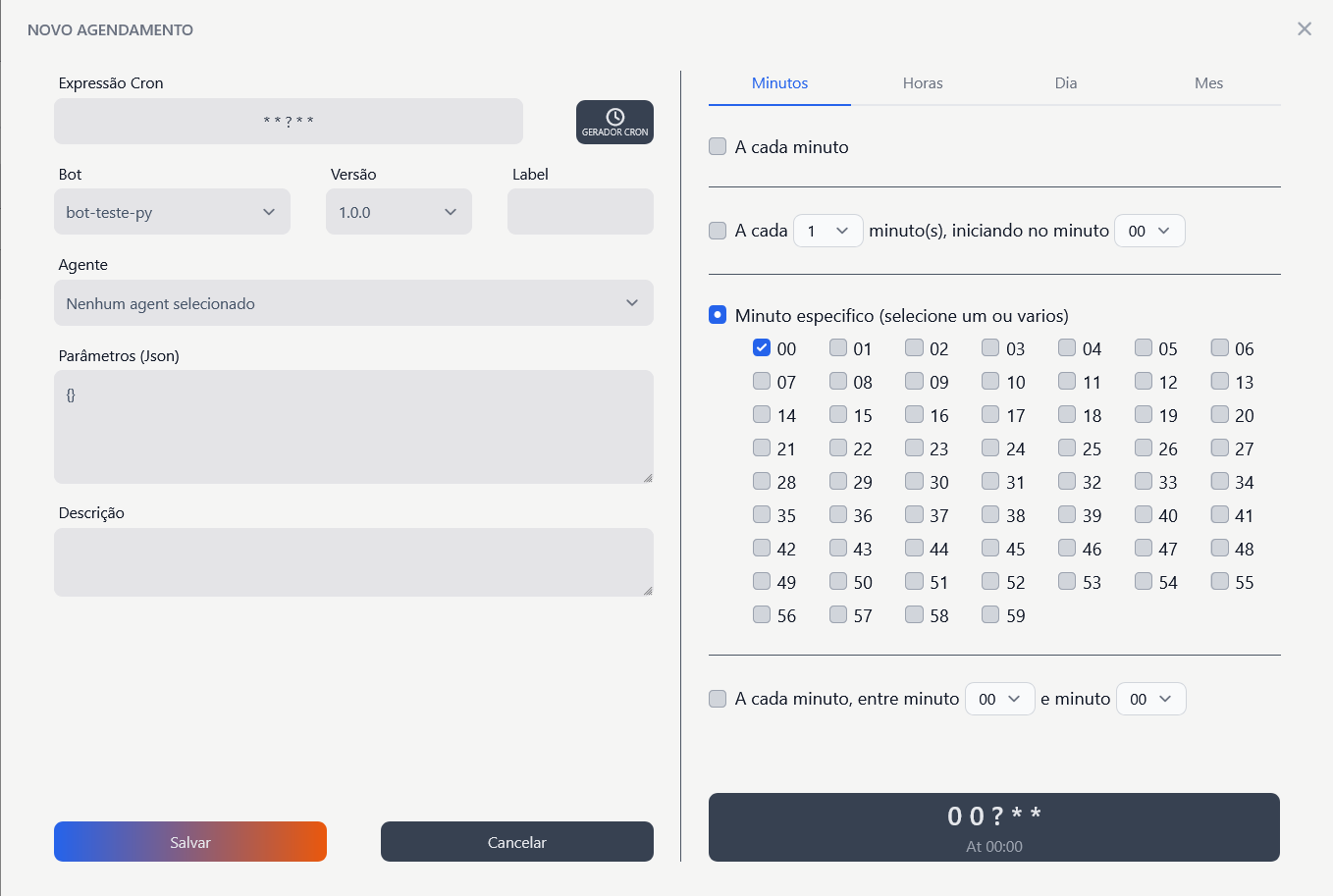Select the 'Minuto especifico' radio option
Viewport: 1333px width, 896px height.
point(717,315)
